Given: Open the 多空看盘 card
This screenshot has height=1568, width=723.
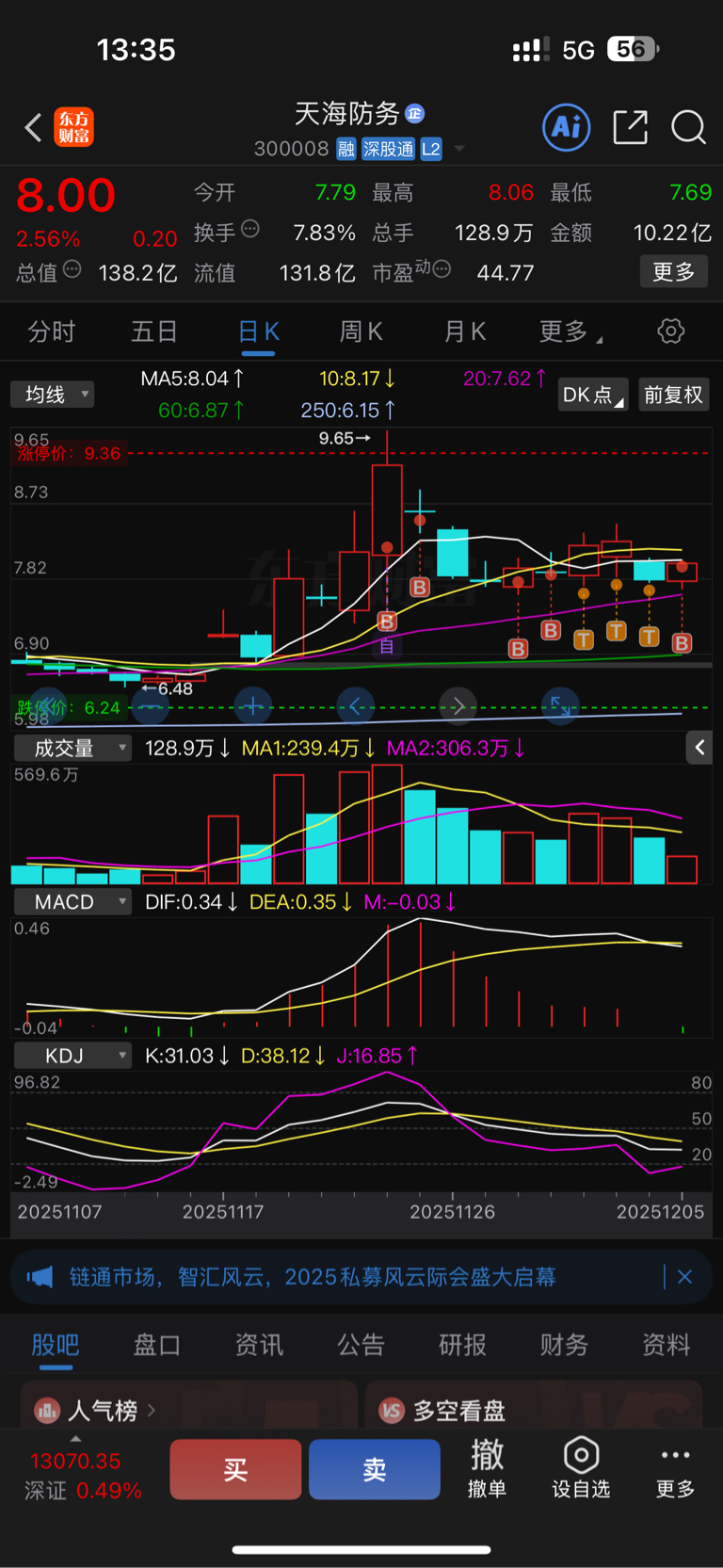Looking at the screenshot, I should pyautogui.click(x=534, y=1405).
